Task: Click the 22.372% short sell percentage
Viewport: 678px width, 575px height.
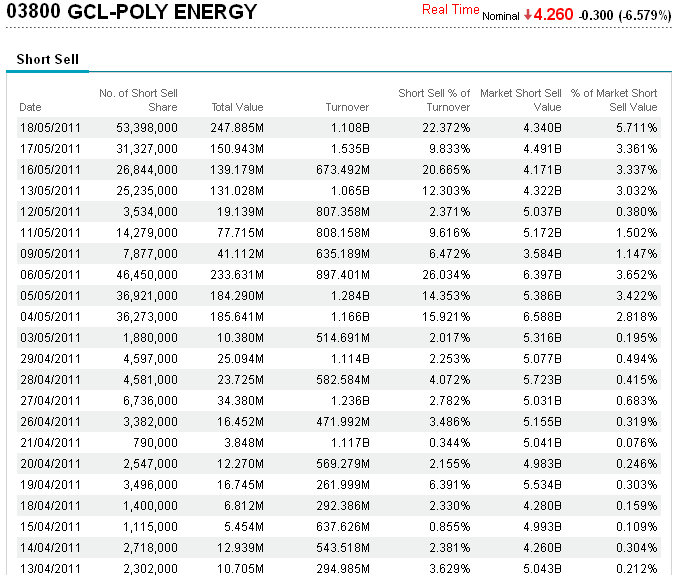Action: point(446,128)
